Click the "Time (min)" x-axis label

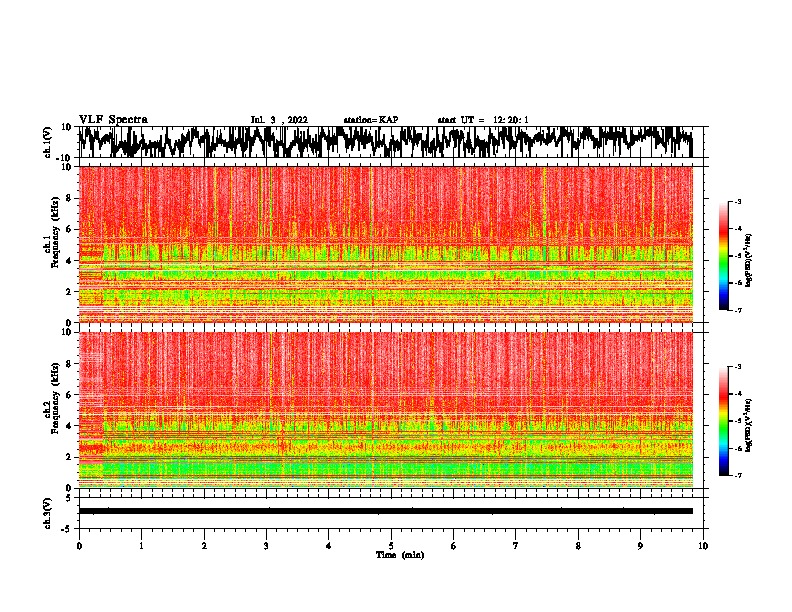(x=400, y=555)
